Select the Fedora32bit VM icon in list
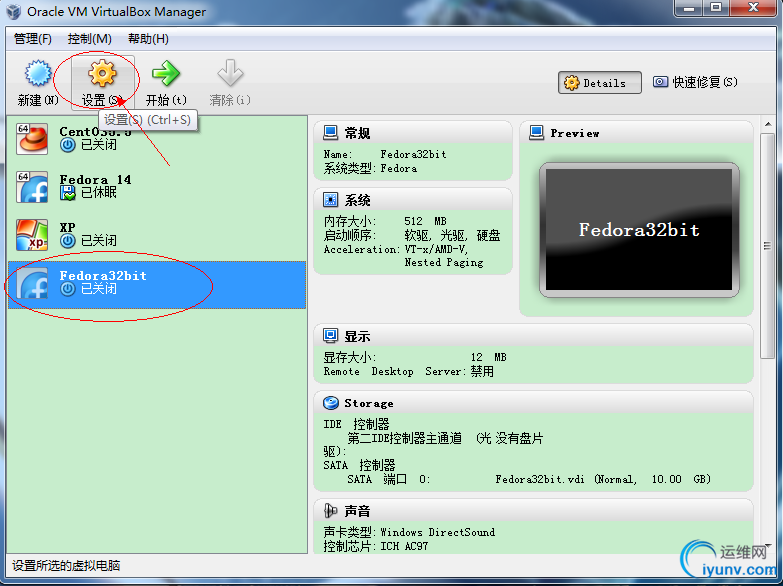This screenshot has width=783, height=586. click(x=32, y=283)
